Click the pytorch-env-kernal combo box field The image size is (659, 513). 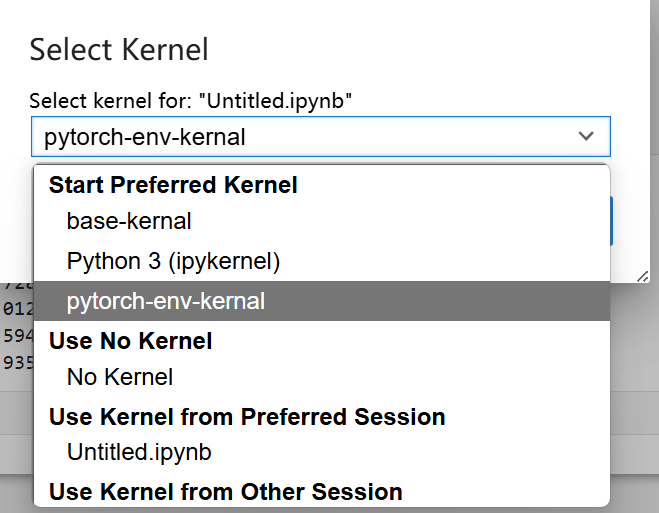pos(300,137)
